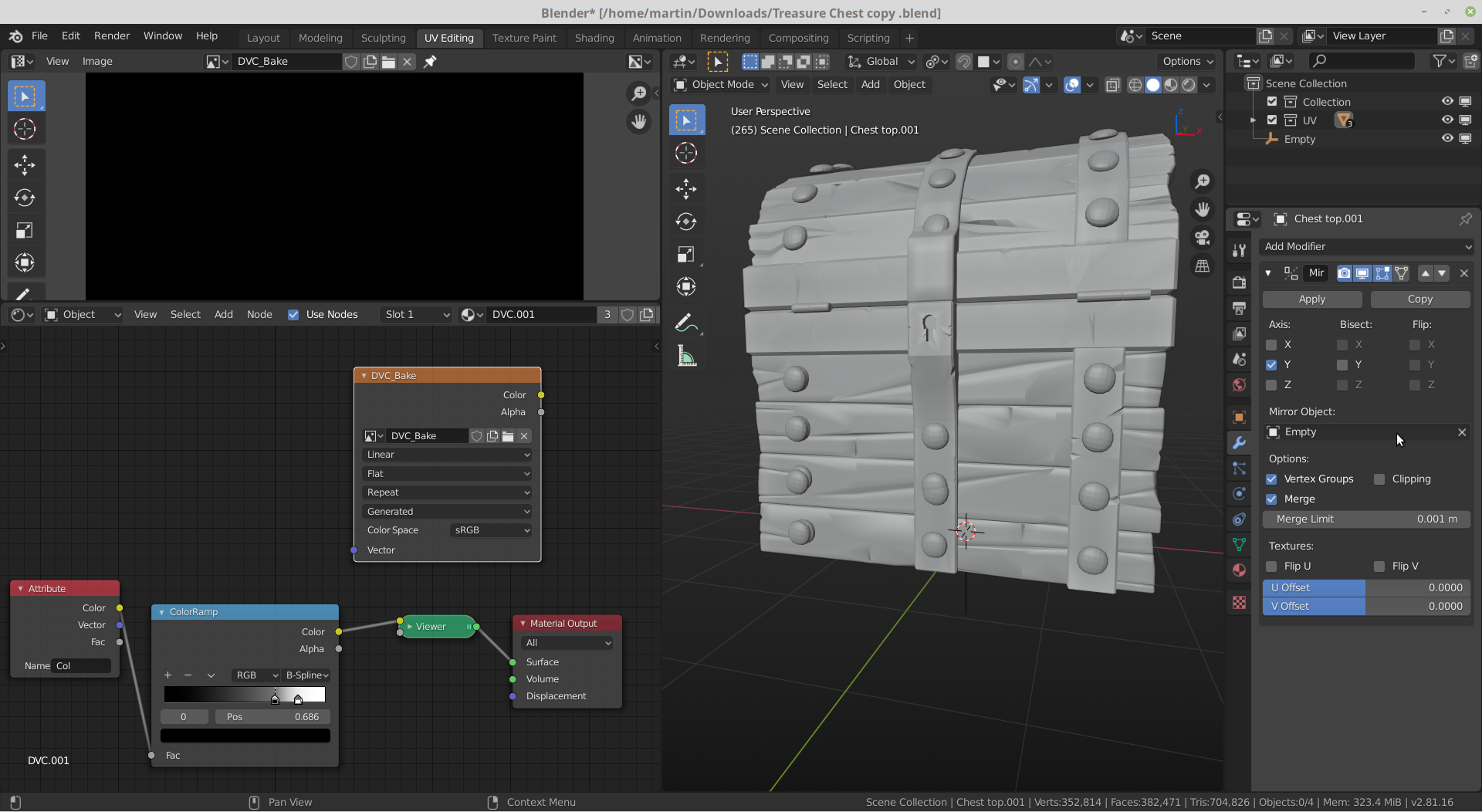Apply the Mirror modifier
1482x812 pixels.
tap(1311, 299)
